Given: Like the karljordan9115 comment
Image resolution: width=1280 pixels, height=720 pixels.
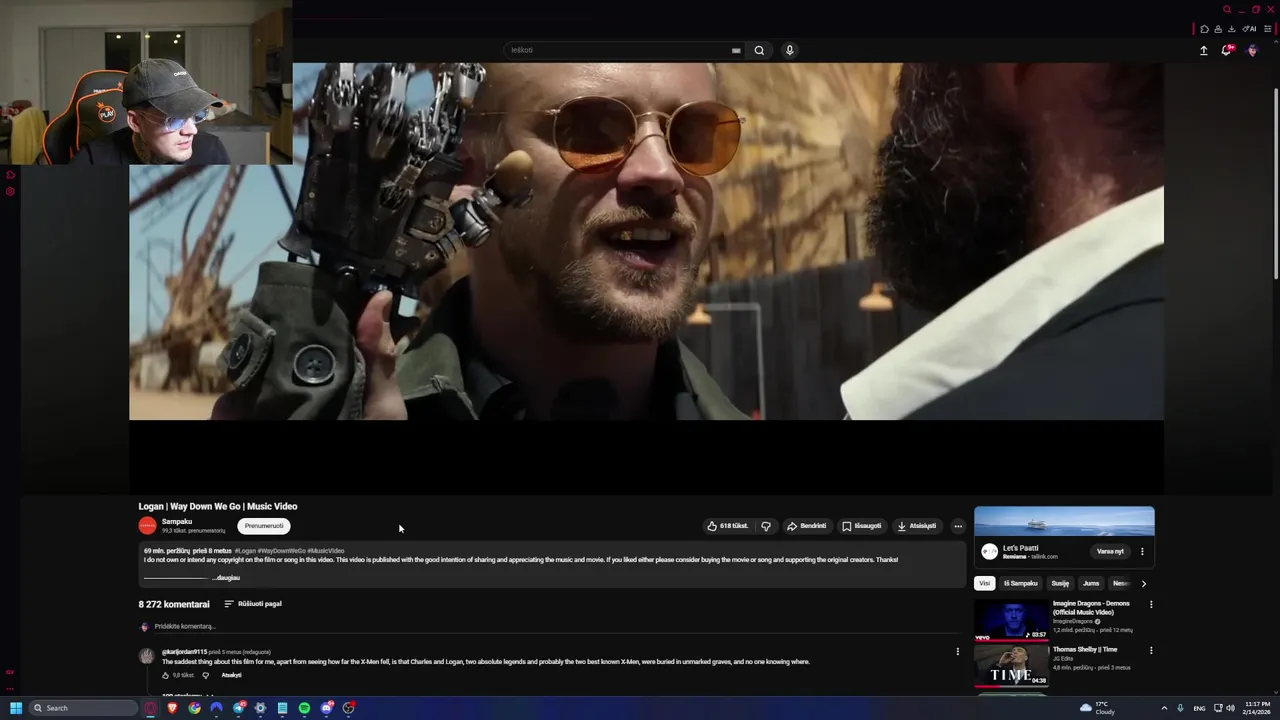Looking at the screenshot, I should click(x=166, y=675).
